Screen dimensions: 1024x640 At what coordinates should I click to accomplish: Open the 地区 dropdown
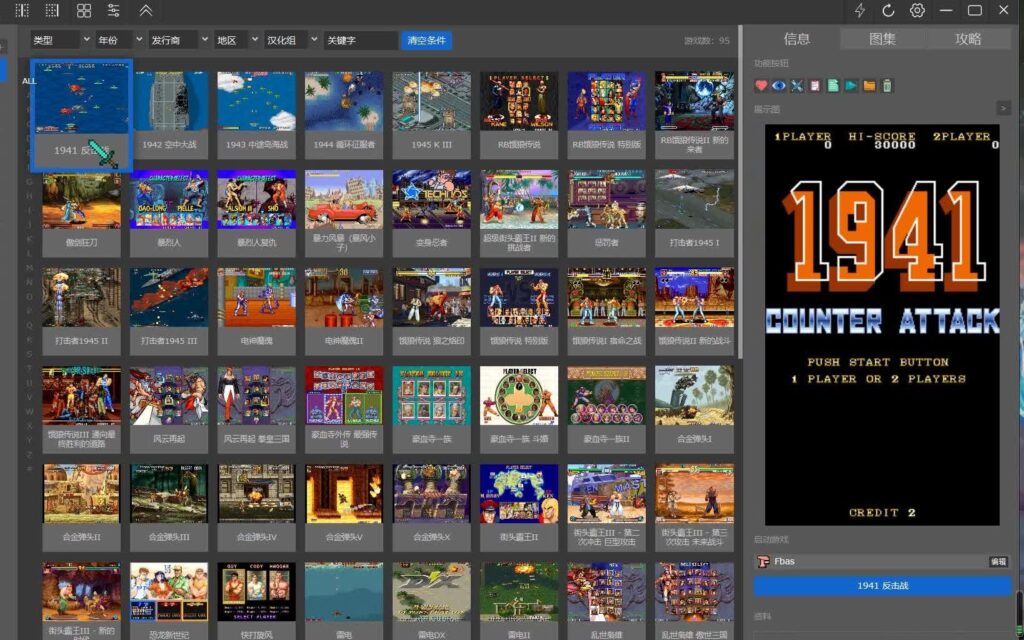pyautogui.click(x=236, y=40)
